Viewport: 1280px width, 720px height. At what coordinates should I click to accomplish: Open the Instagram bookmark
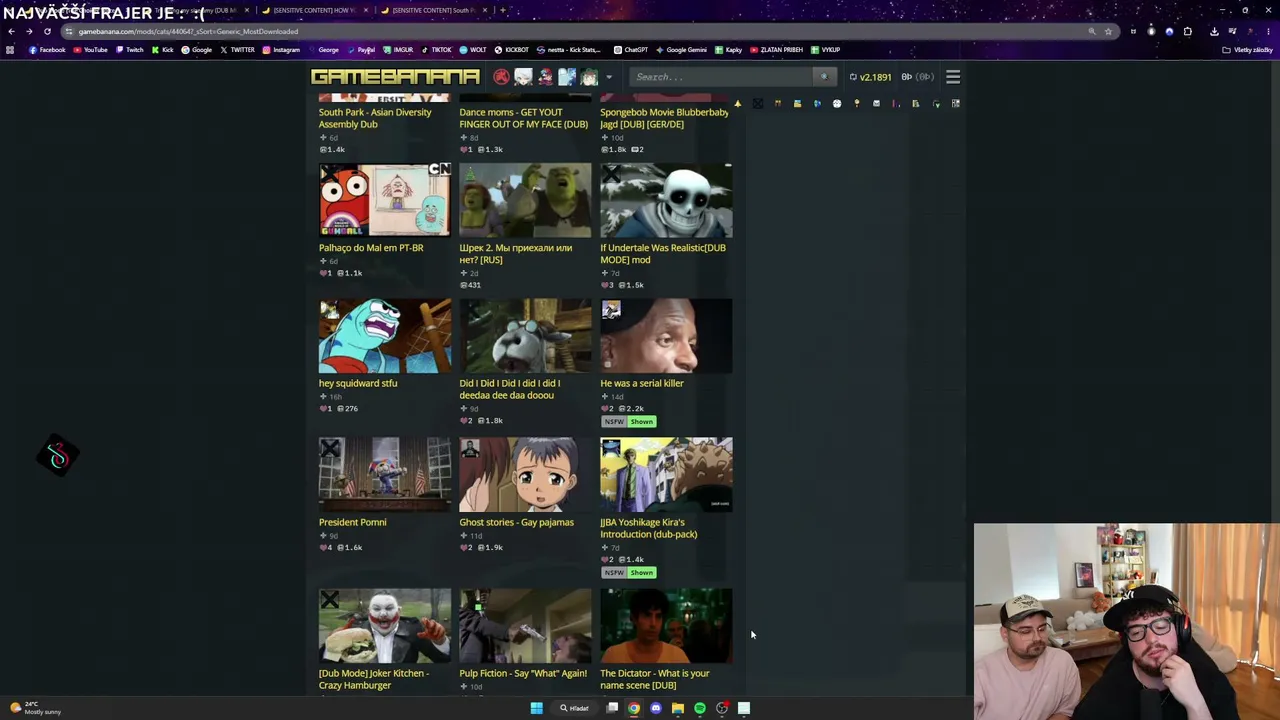click(x=281, y=50)
